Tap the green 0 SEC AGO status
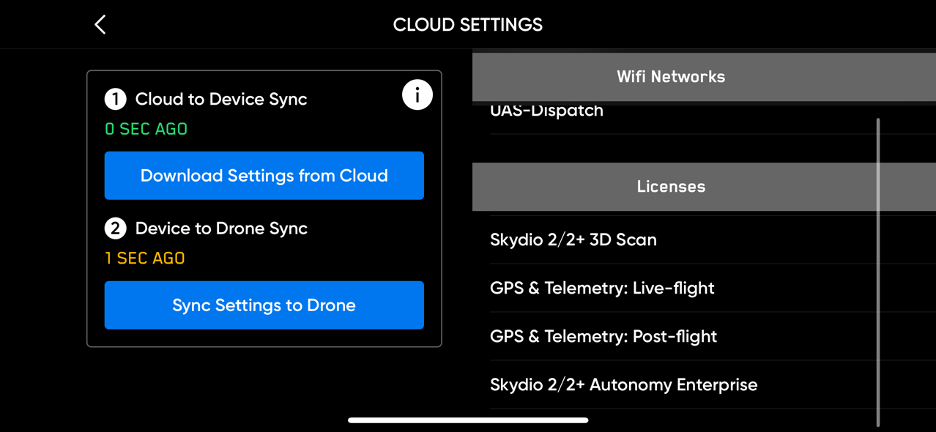Image resolution: width=936 pixels, height=432 pixels. click(146, 129)
